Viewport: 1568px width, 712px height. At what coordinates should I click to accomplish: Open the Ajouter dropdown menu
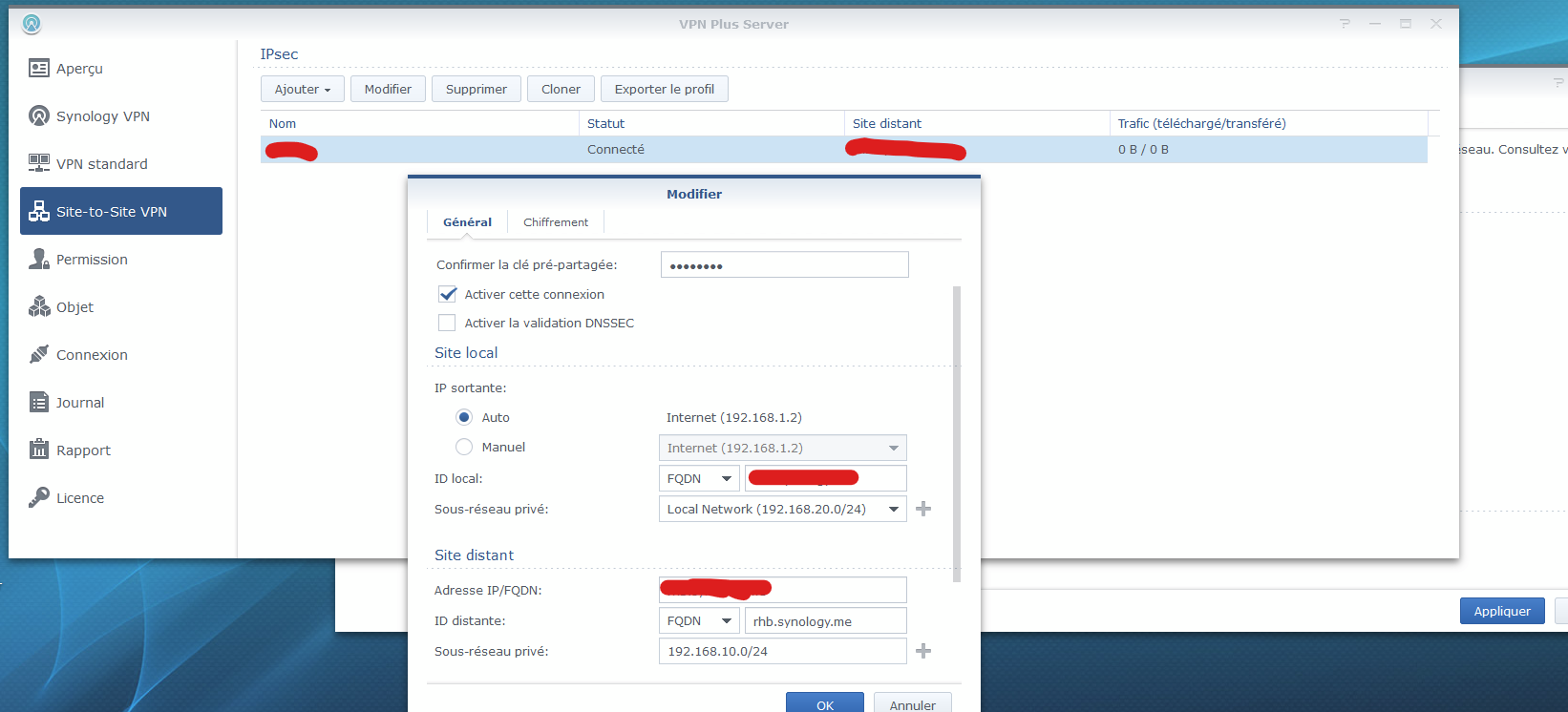pos(303,89)
